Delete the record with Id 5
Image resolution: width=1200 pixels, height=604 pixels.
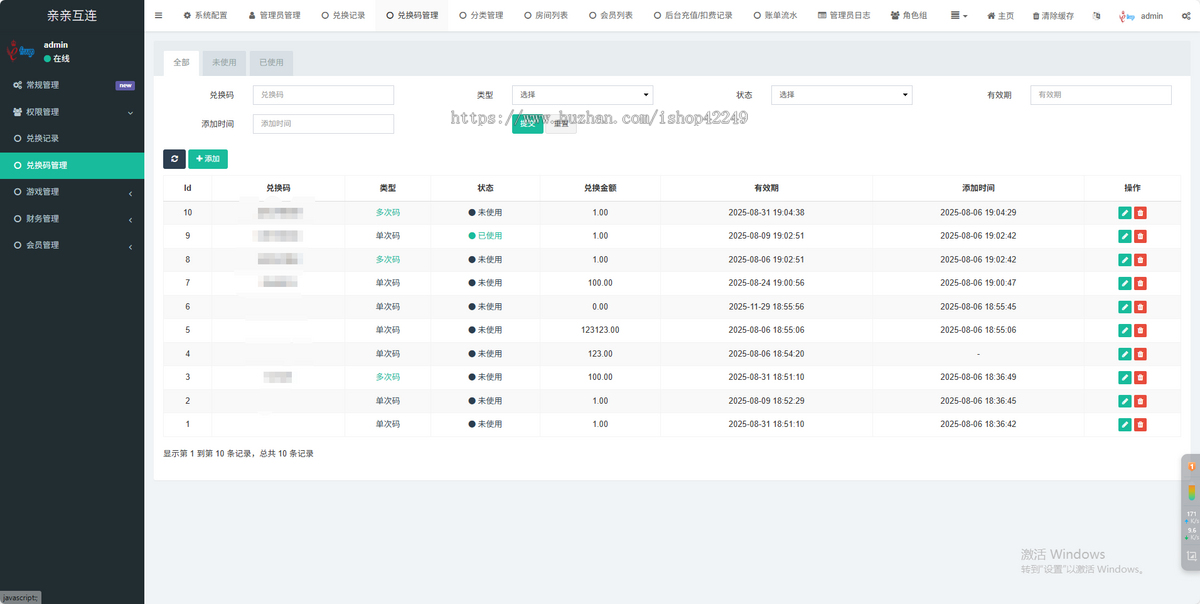tap(1140, 330)
